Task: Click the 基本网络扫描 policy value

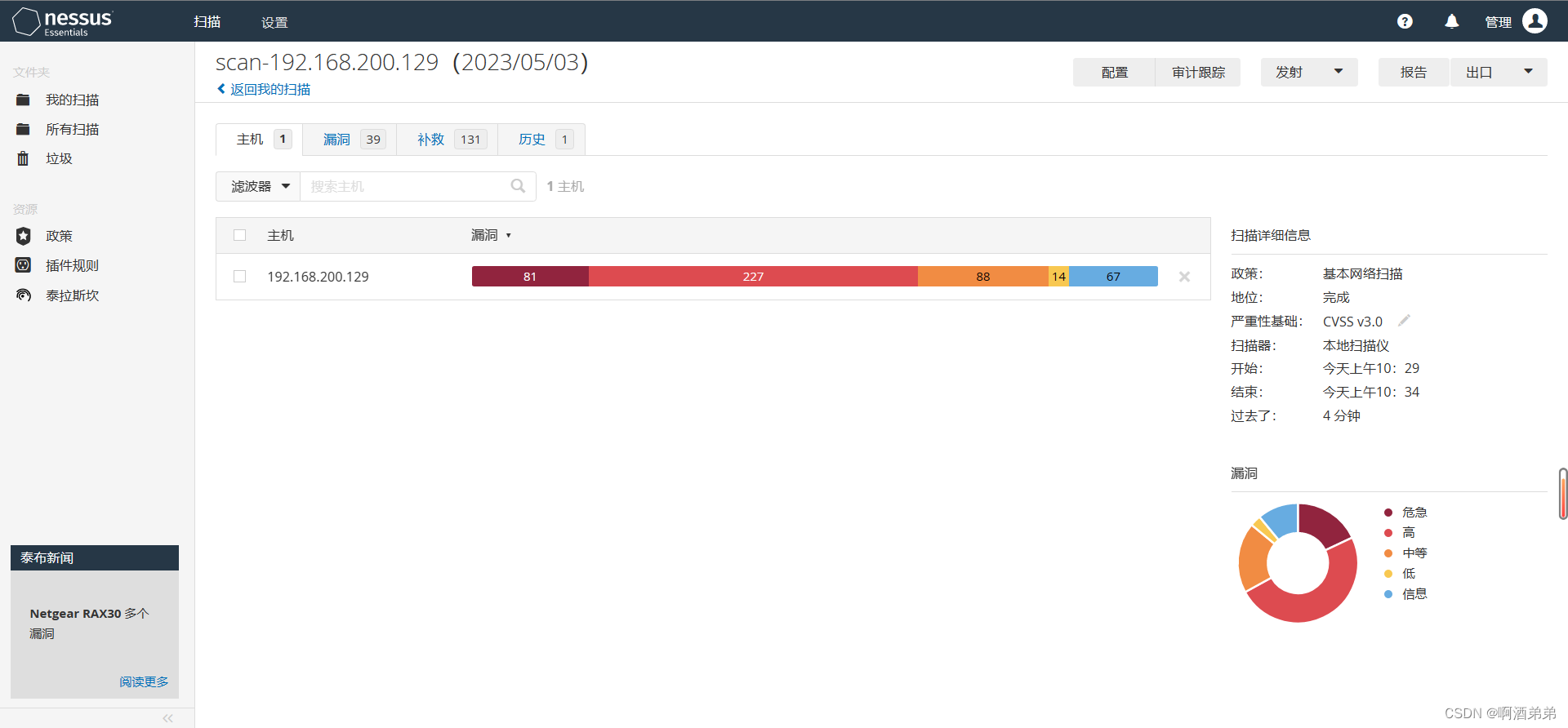Action: (1362, 273)
